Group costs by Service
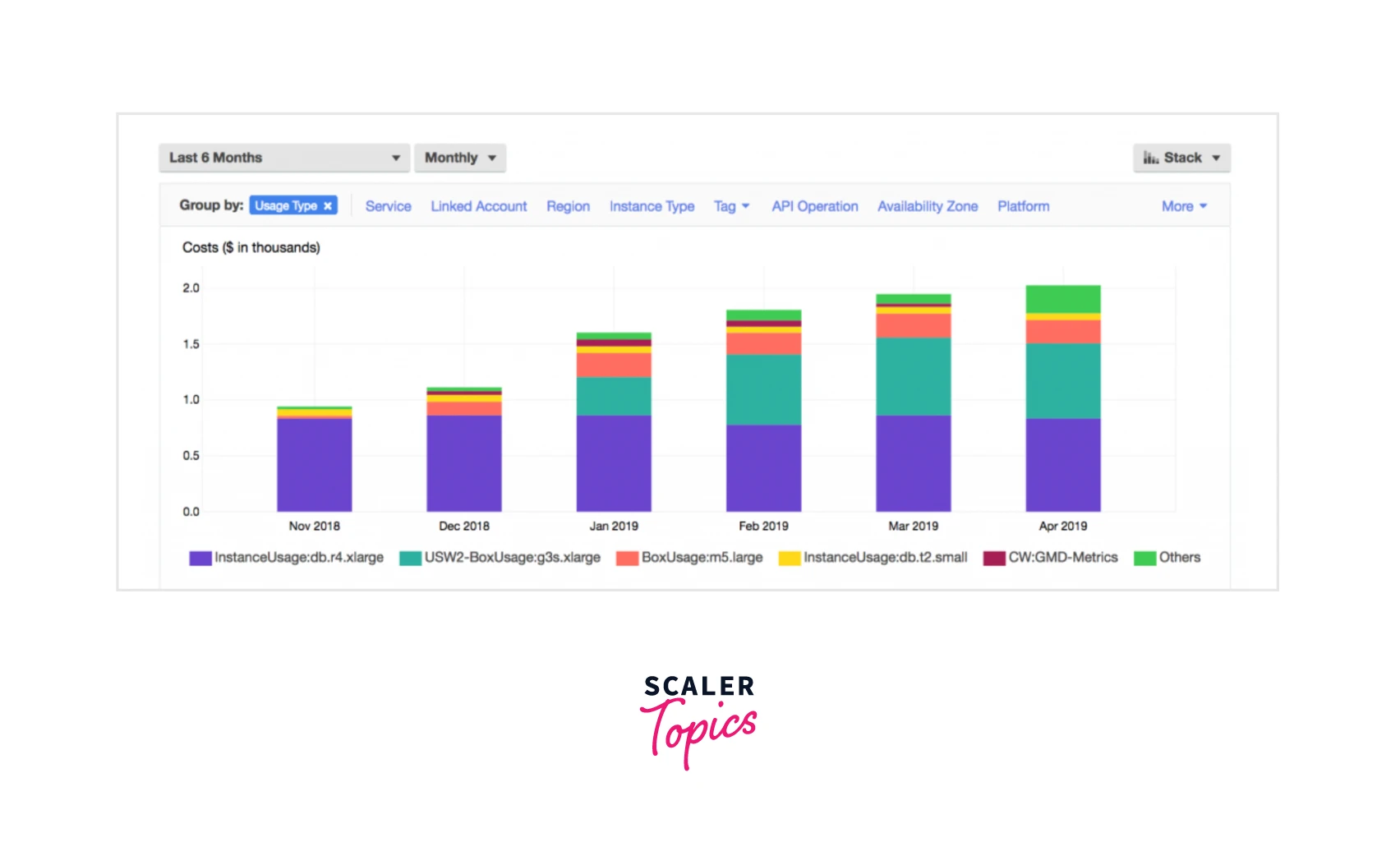Viewport: 1400px width, 851px height. click(x=388, y=206)
